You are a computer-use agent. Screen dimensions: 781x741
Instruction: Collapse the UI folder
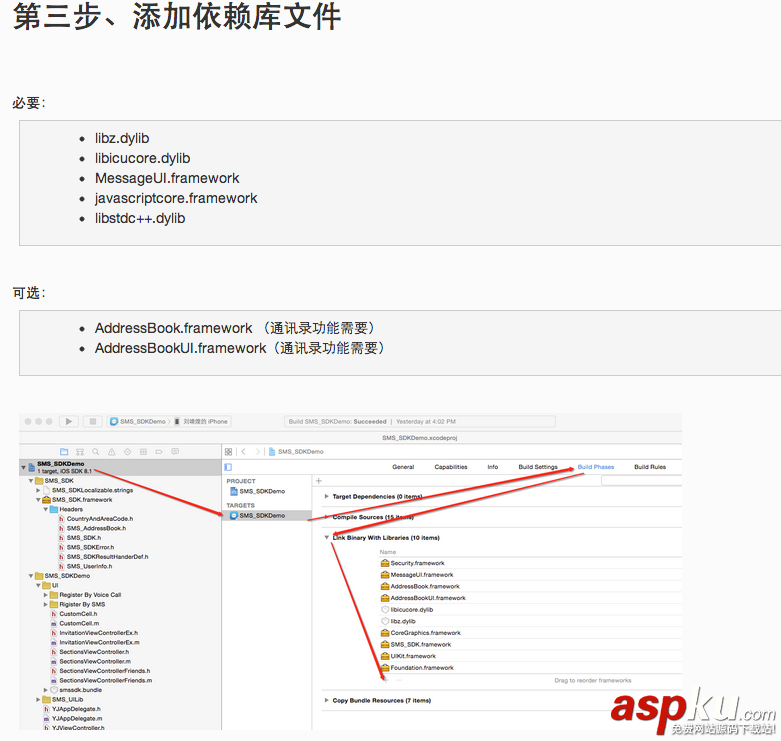tap(38, 586)
